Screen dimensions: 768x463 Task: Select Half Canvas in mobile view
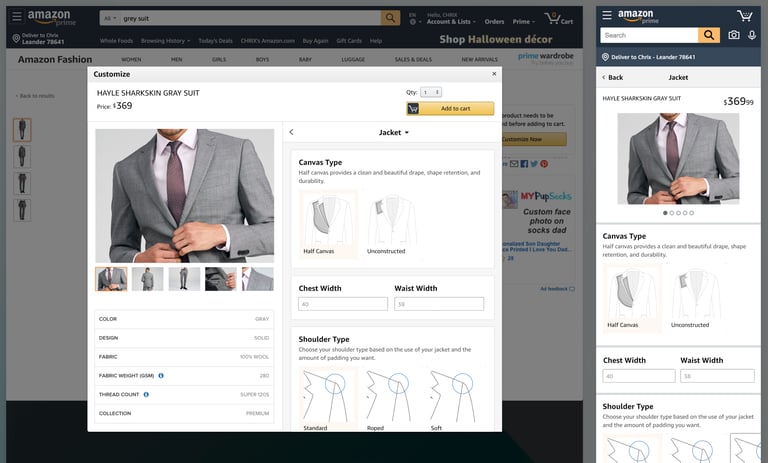pos(632,297)
